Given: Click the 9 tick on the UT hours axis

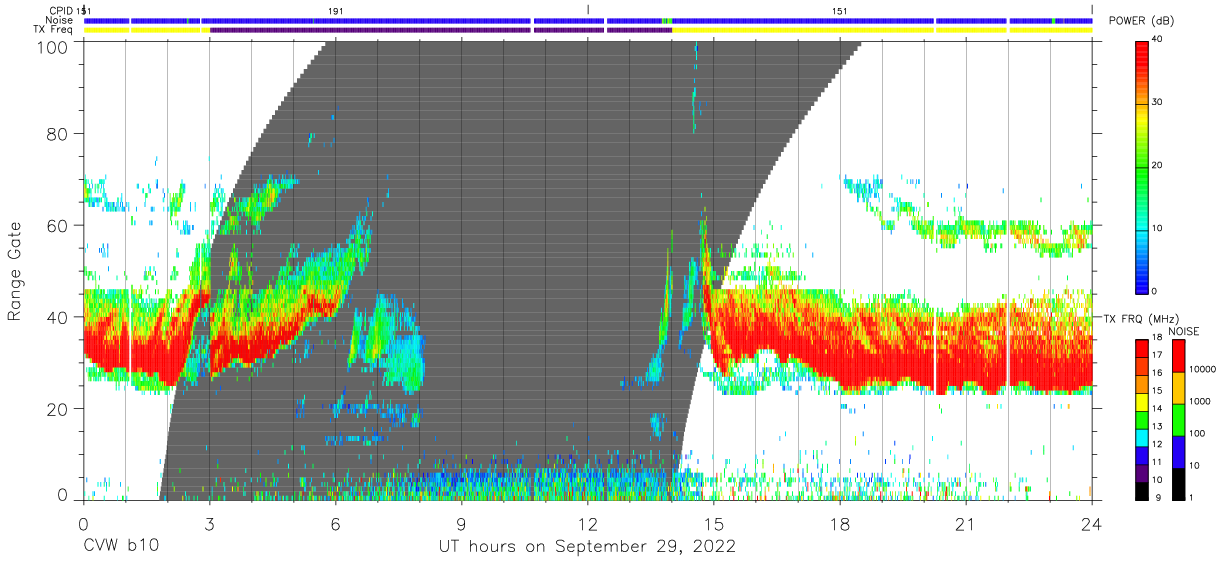Looking at the screenshot, I should (x=462, y=523).
